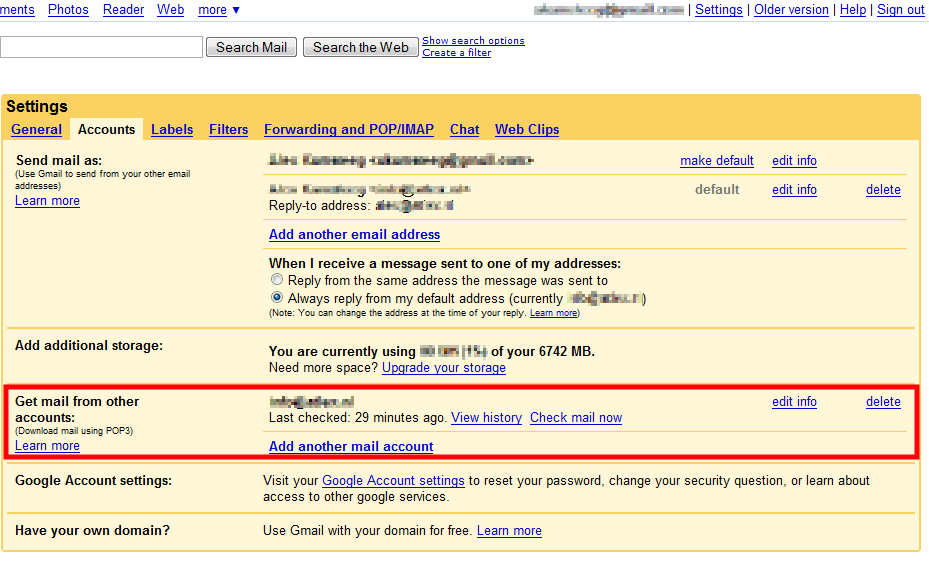
Task: Open the Photos link in top navigation
Action: (x=68, y=9)
